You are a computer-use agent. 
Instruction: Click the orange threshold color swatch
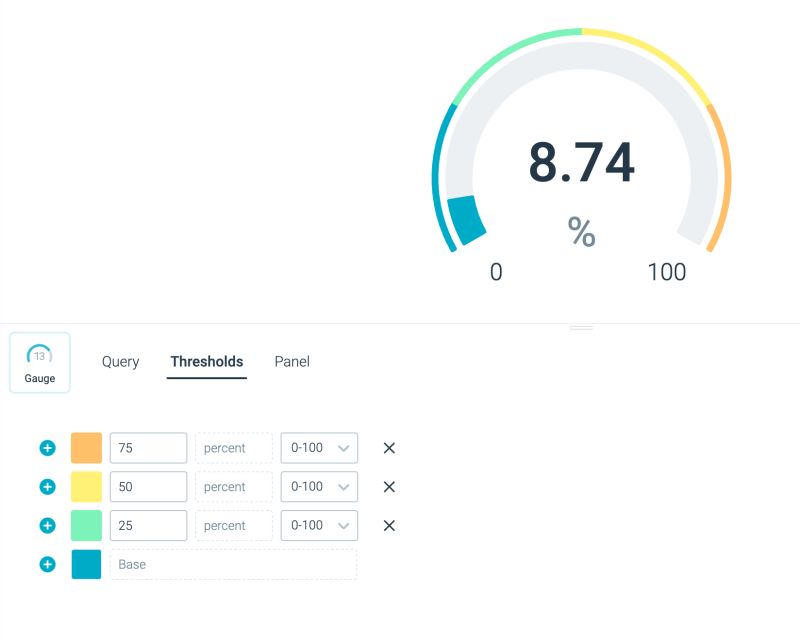tap(88, 447)
